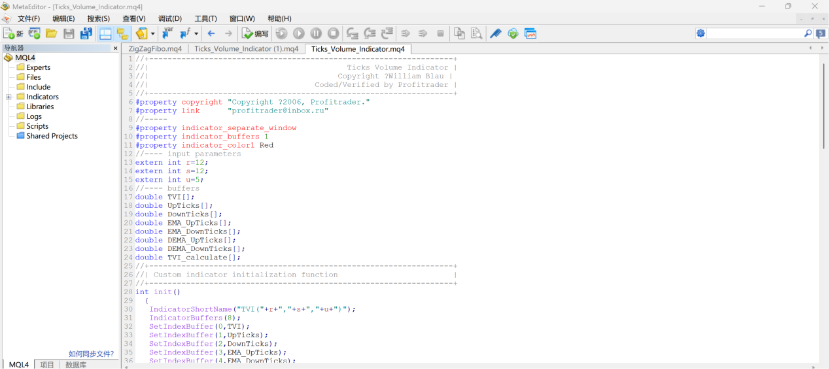The width and height of the screenshot is (829, 369).
Task: Open the dropdown arrow beside the yellow document icon
Action: click(153, 34)
